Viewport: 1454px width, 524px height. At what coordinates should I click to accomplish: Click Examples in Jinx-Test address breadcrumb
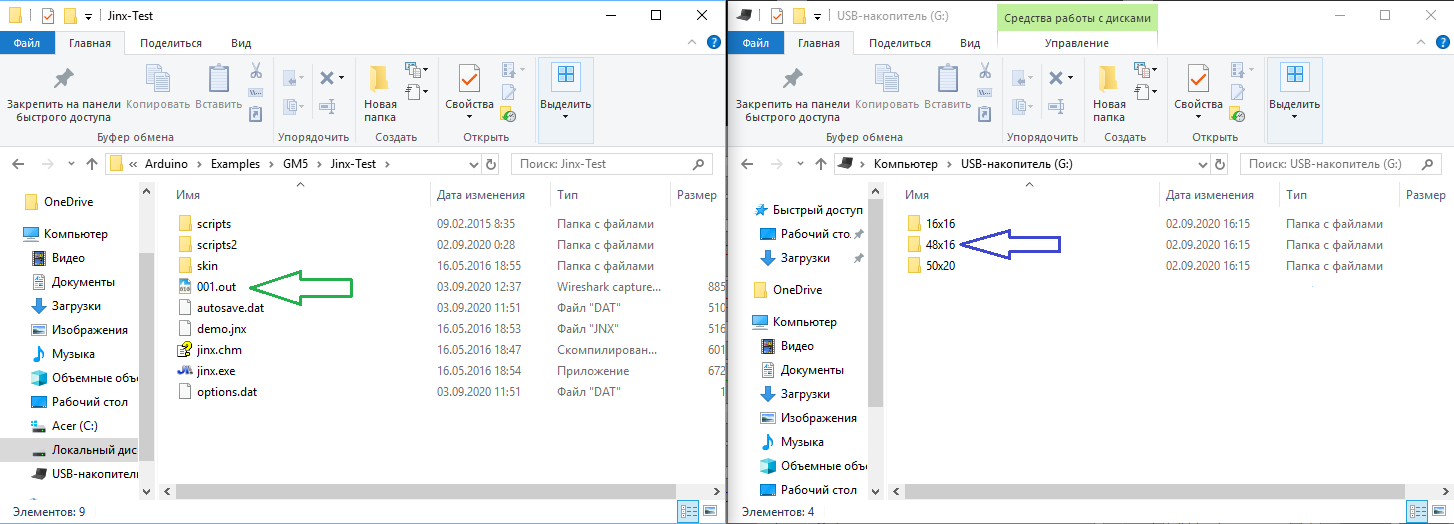click(x=236, y=164)
